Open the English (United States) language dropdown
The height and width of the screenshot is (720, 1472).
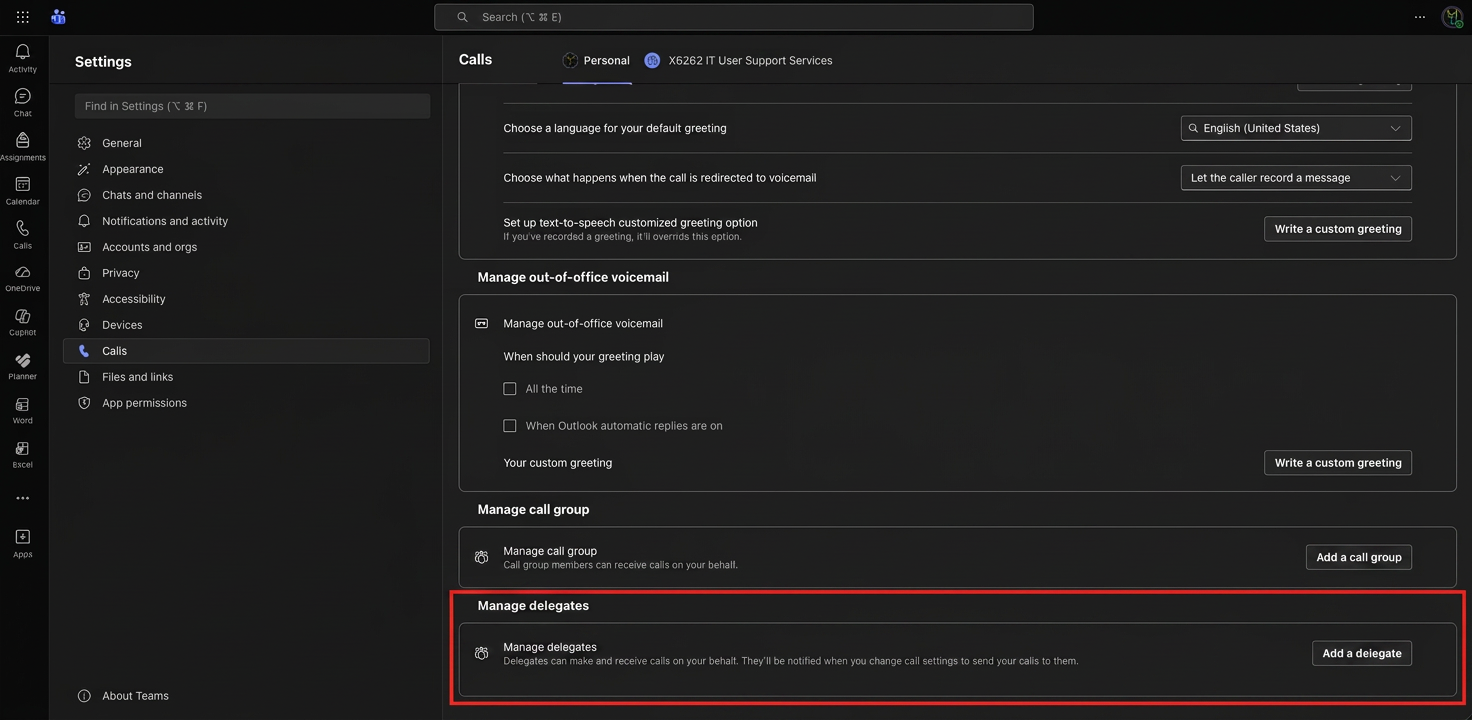coord(1296,128)
